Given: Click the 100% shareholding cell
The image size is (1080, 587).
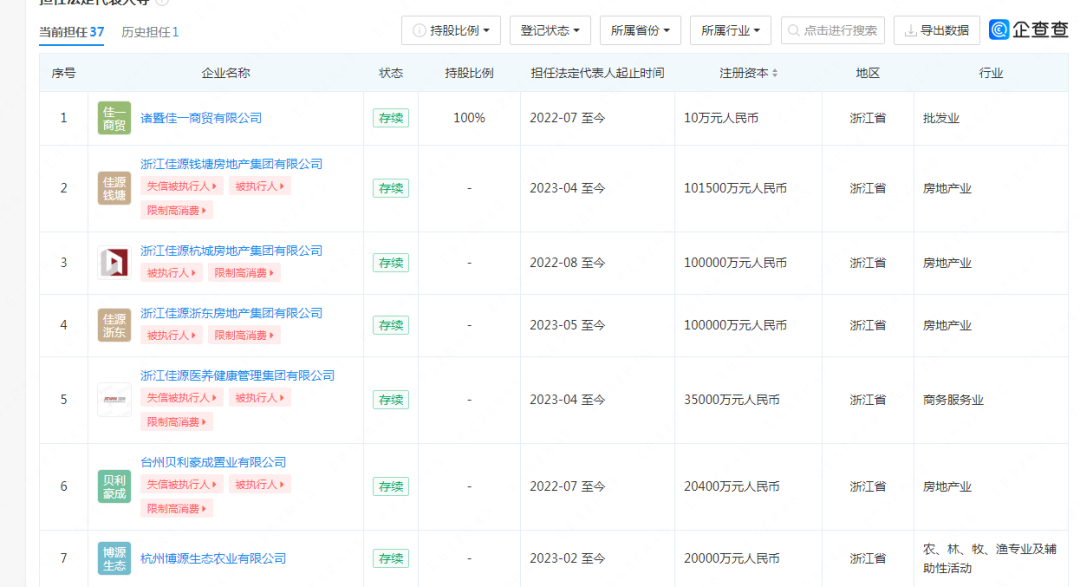Looking at the screenshot, I should 469,119.
